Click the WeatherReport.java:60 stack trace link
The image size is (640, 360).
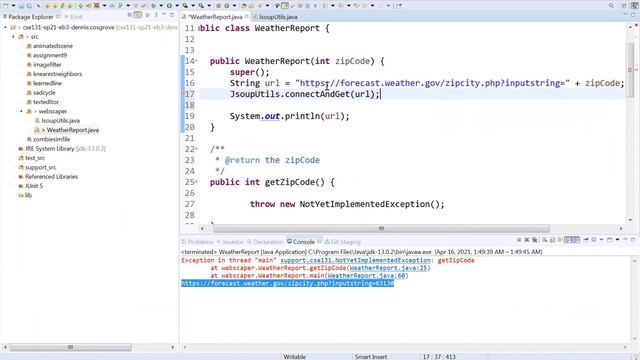367,276
